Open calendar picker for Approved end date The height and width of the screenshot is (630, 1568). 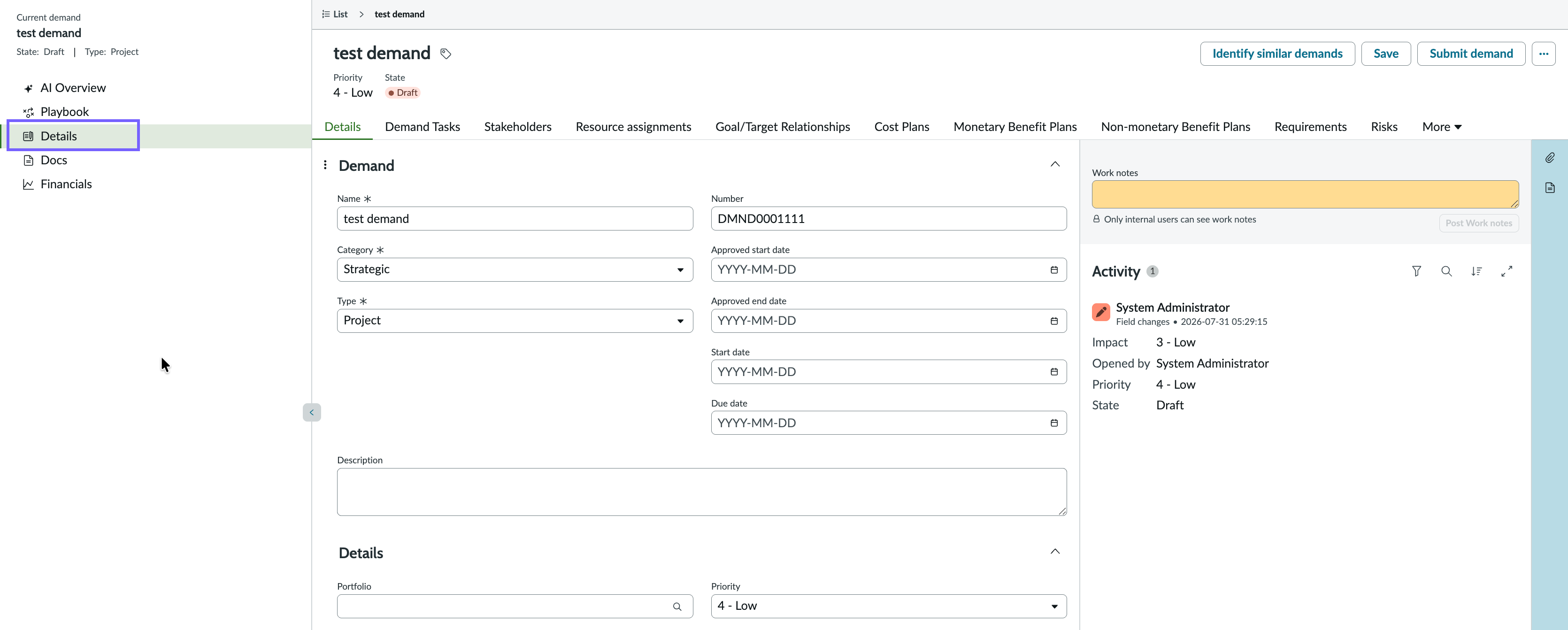(x=1053, y=321)
